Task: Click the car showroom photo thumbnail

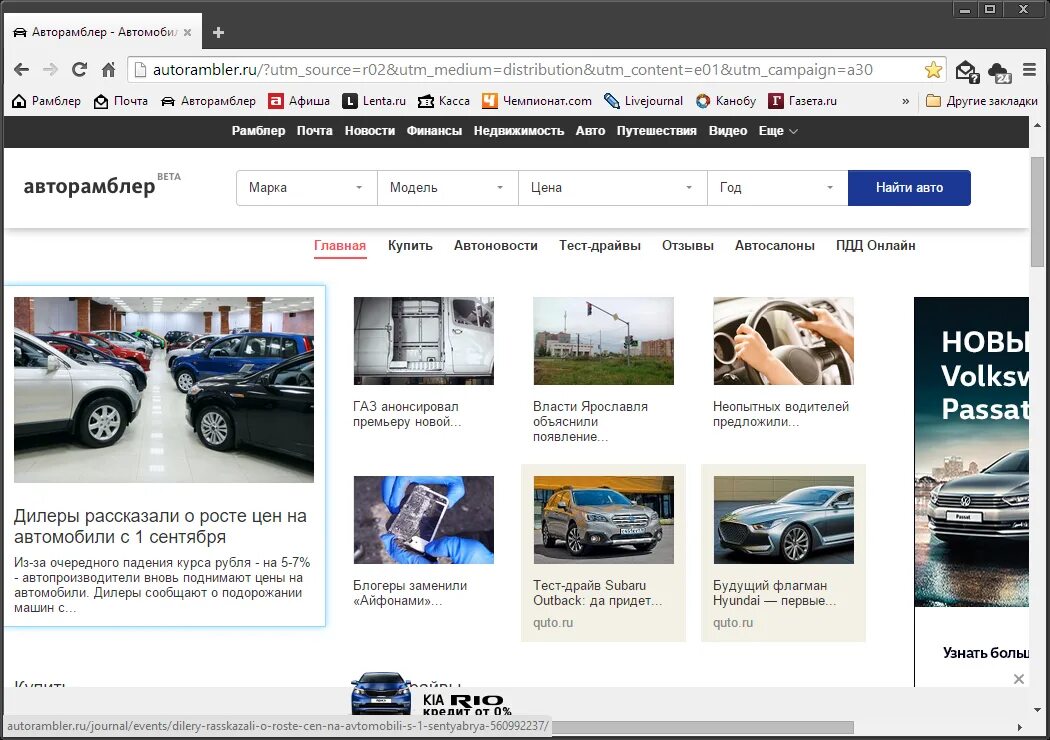Action: [x=164, y=390]
